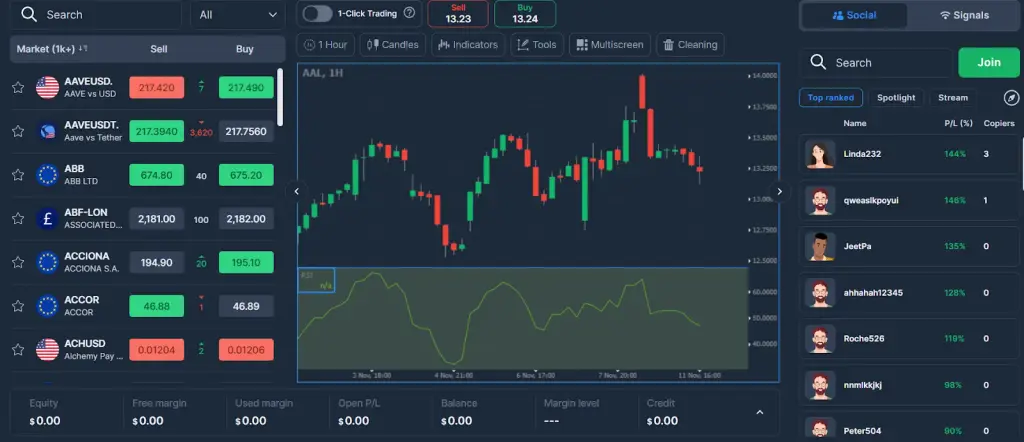Click ACCIONA buy price 195.10
Screen dimensions: 1024x442
[x=246, y=262]
